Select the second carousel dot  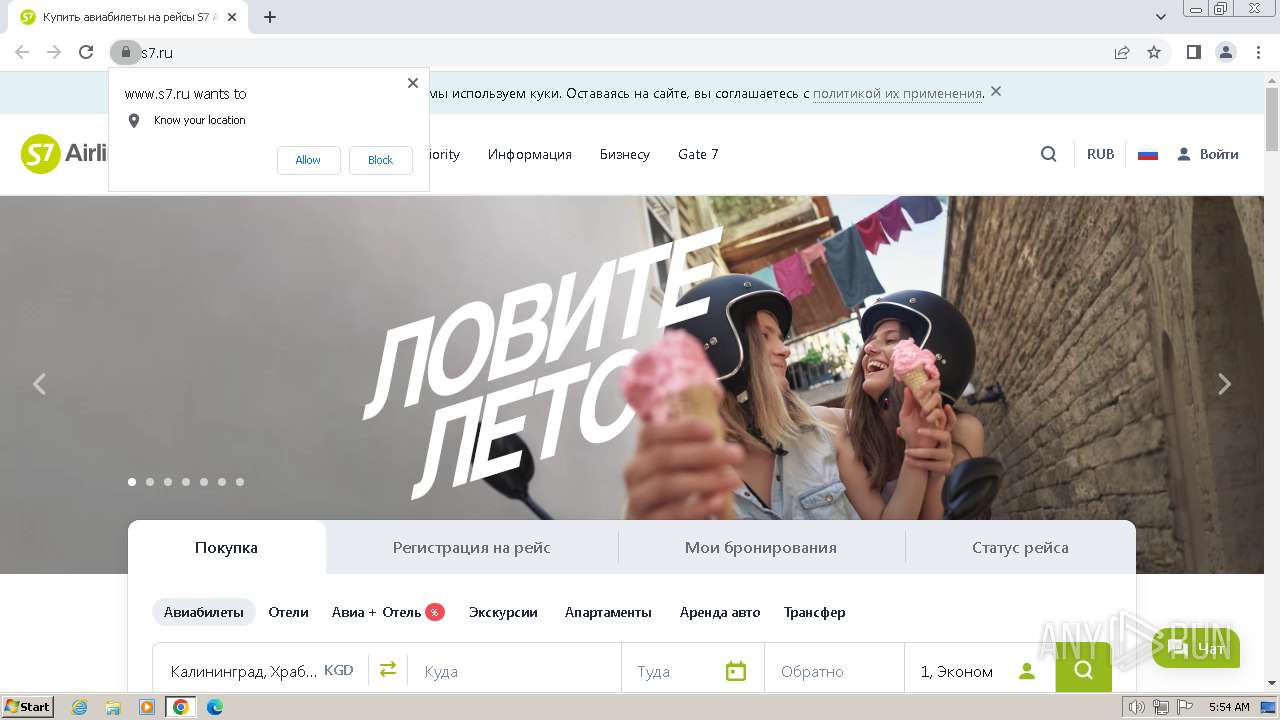tap(150, 482)
